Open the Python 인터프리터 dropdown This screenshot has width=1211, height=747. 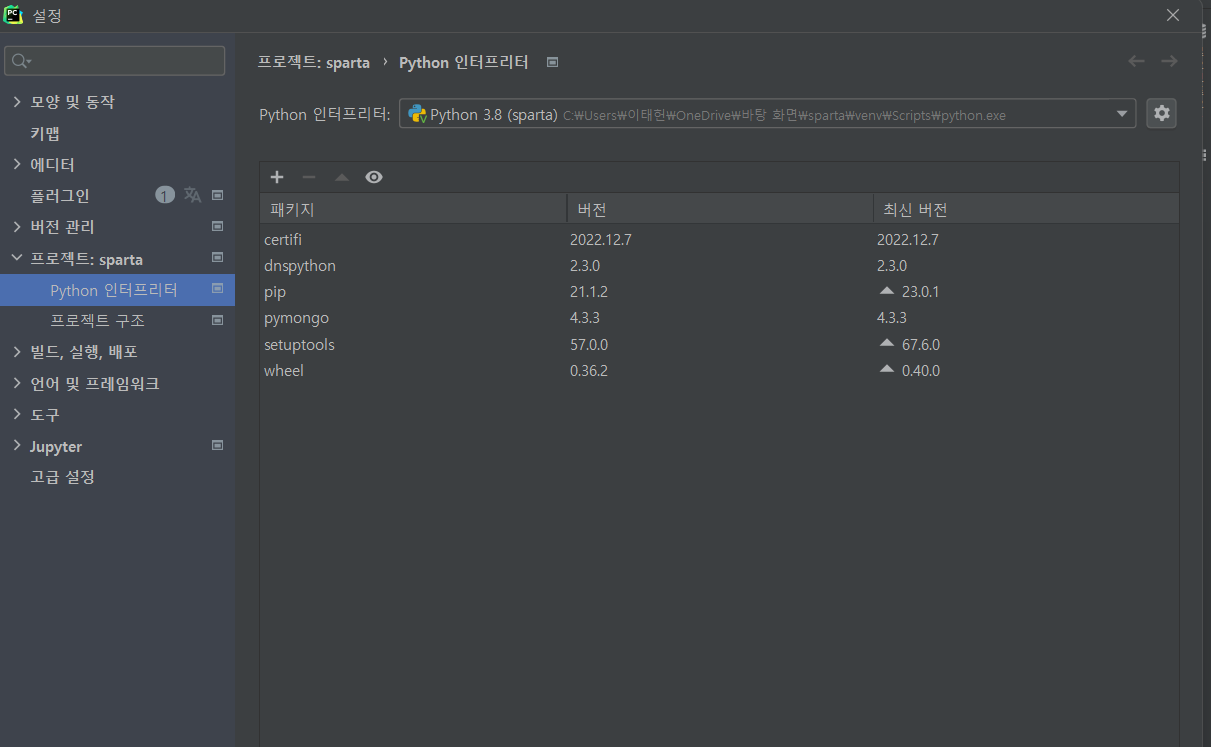tap(767, 113)
